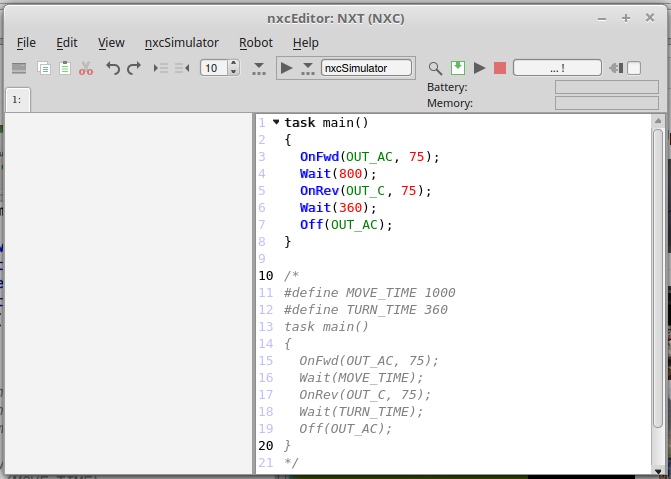
Task: Start program on robot with play icon
Action: [479, 68]
